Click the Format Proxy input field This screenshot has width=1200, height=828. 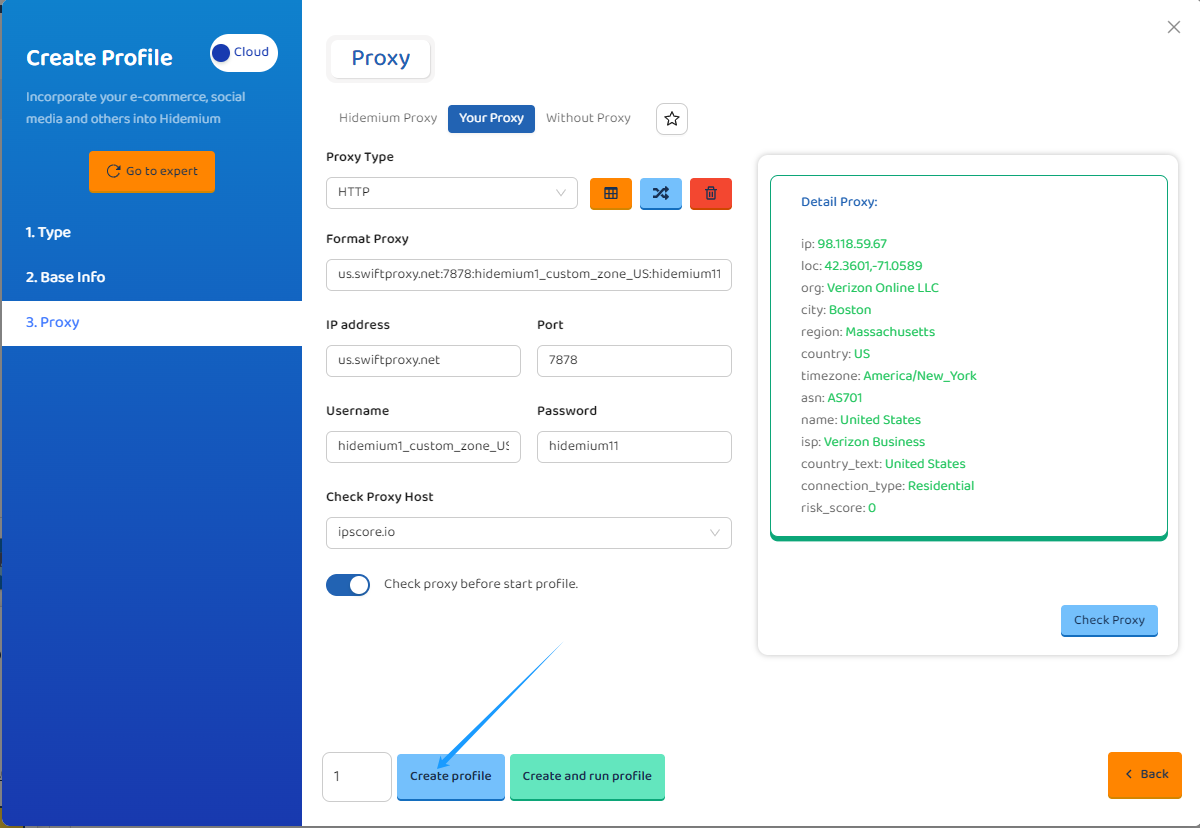point(528,275)
